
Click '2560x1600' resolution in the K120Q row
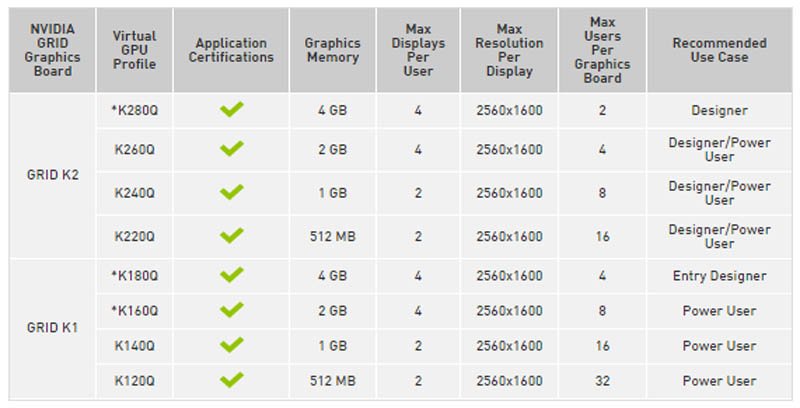click(x=509, y=381)
